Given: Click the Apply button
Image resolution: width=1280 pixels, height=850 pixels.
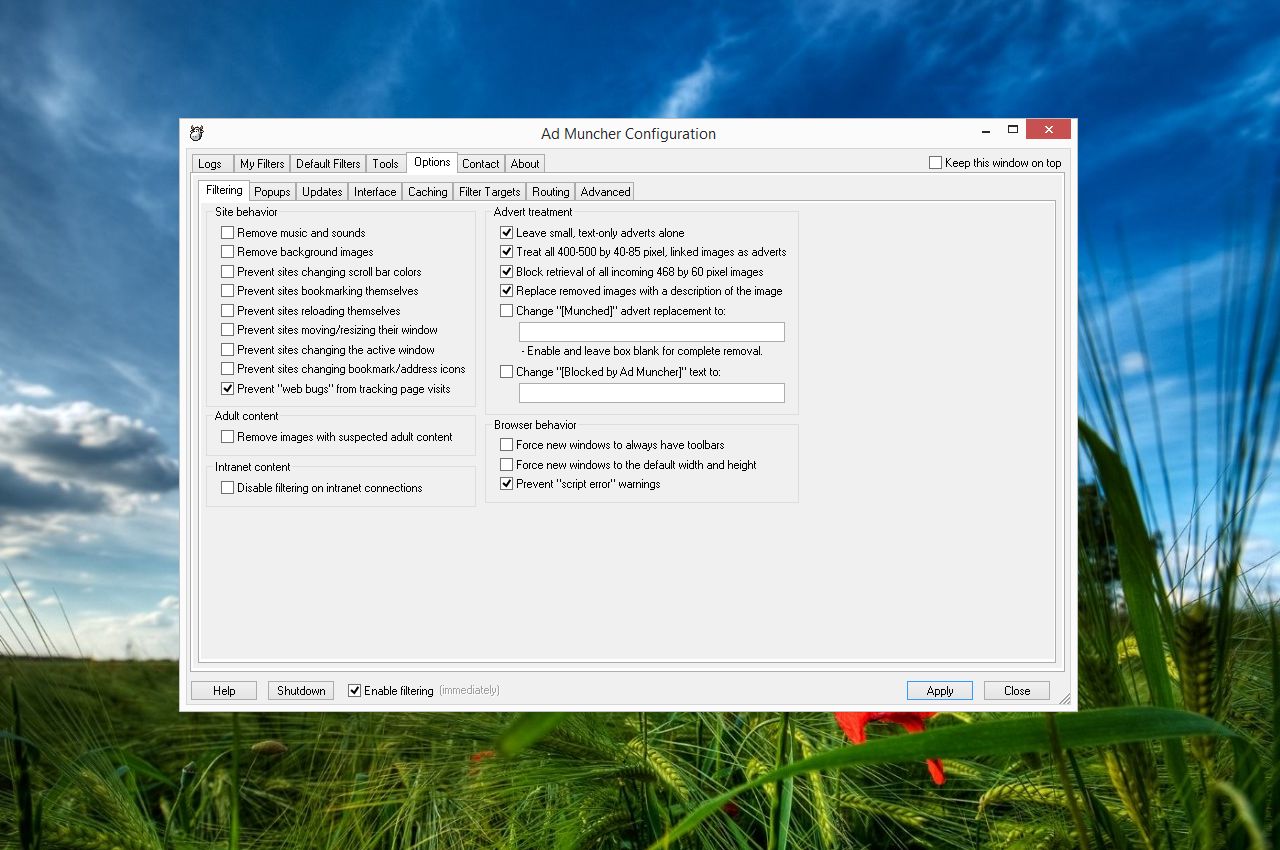Looking at the screenshot, I should [940, 691].
